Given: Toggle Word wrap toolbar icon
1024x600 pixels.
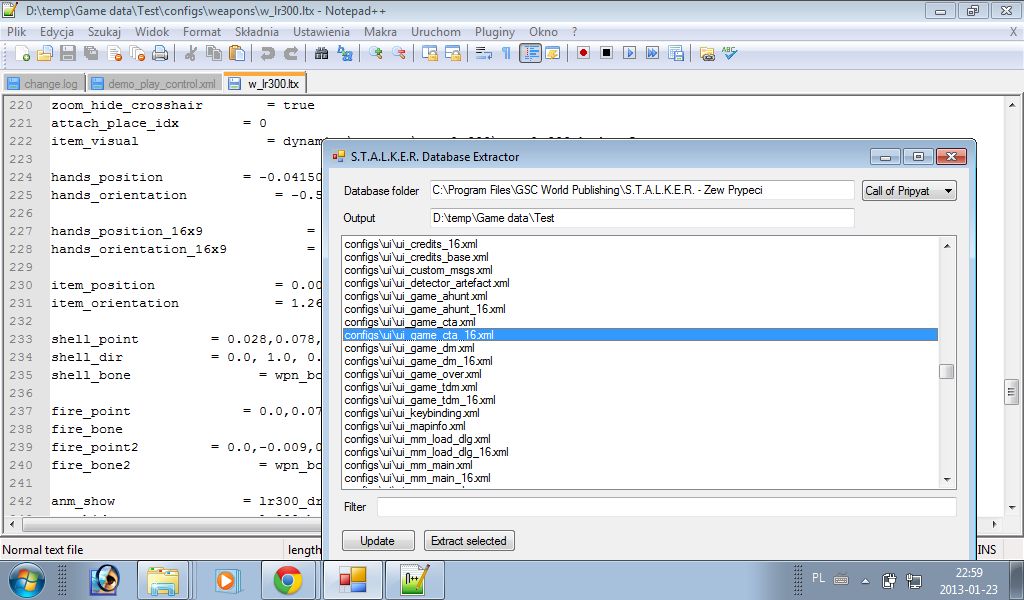Looking at the screenshot, I should [483, 54].
